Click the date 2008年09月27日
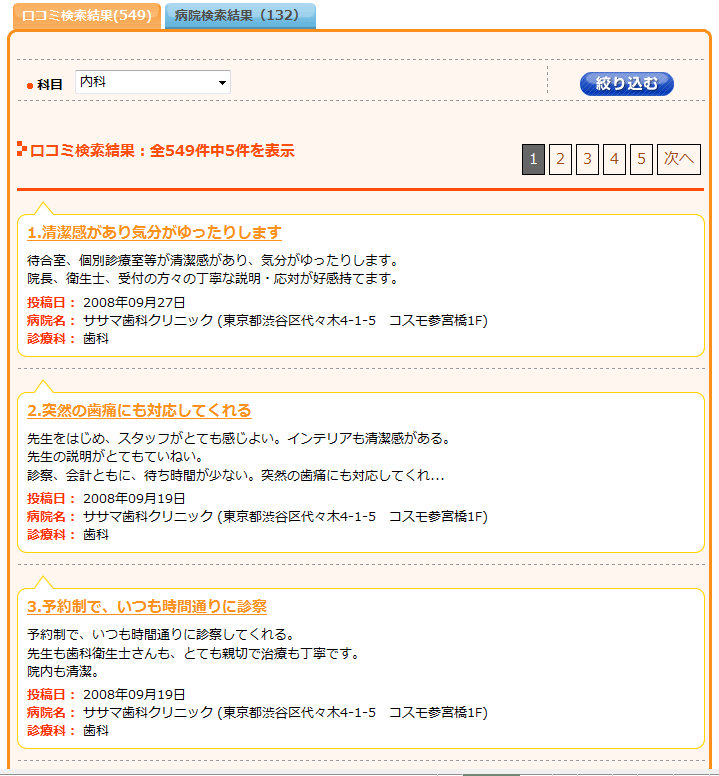This screenshot has height=776, width=719. click(134, 302)
